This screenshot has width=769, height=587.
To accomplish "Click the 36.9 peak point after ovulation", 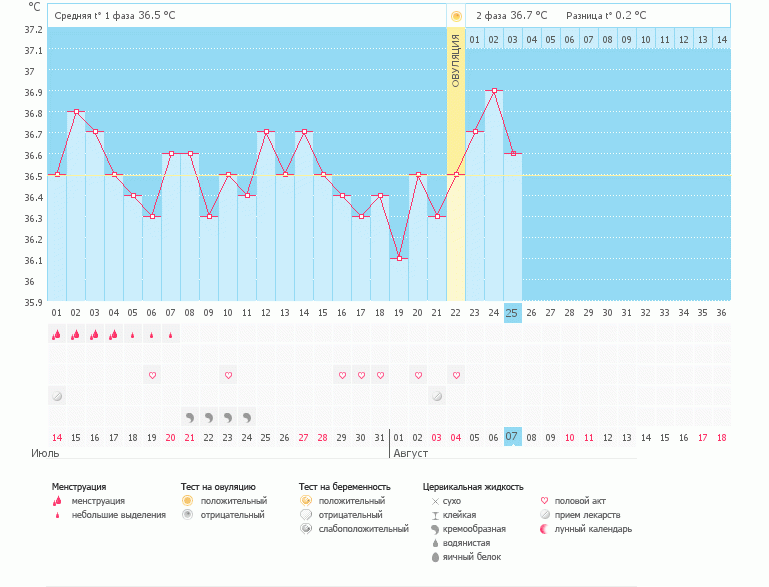I will pos(494,91).
